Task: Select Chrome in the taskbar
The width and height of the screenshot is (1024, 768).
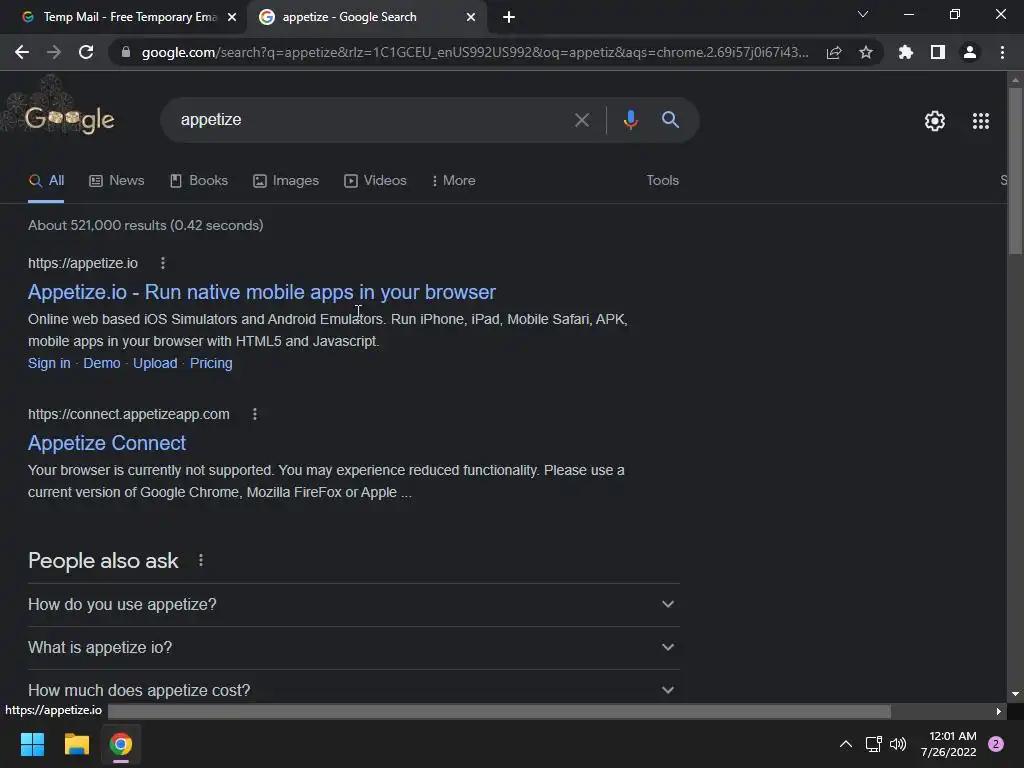Action: (121, 744)
